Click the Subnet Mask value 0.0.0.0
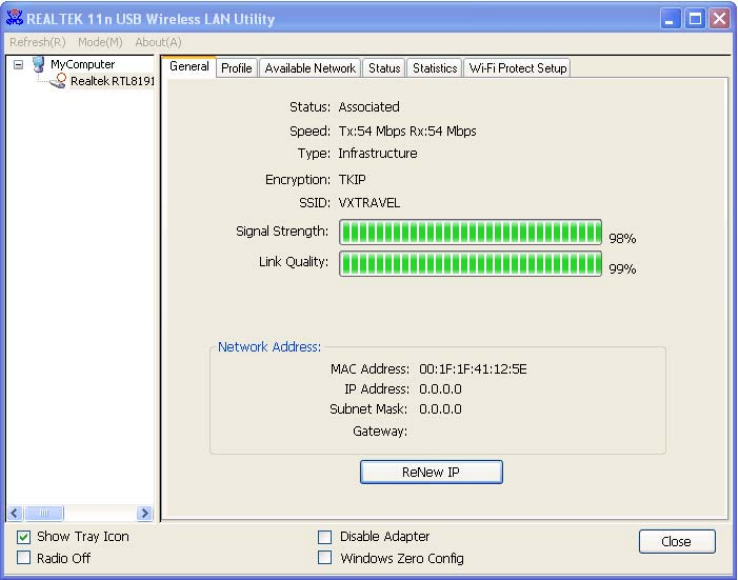The height and width of the screenshot is (580, 738). coord(441,409)
